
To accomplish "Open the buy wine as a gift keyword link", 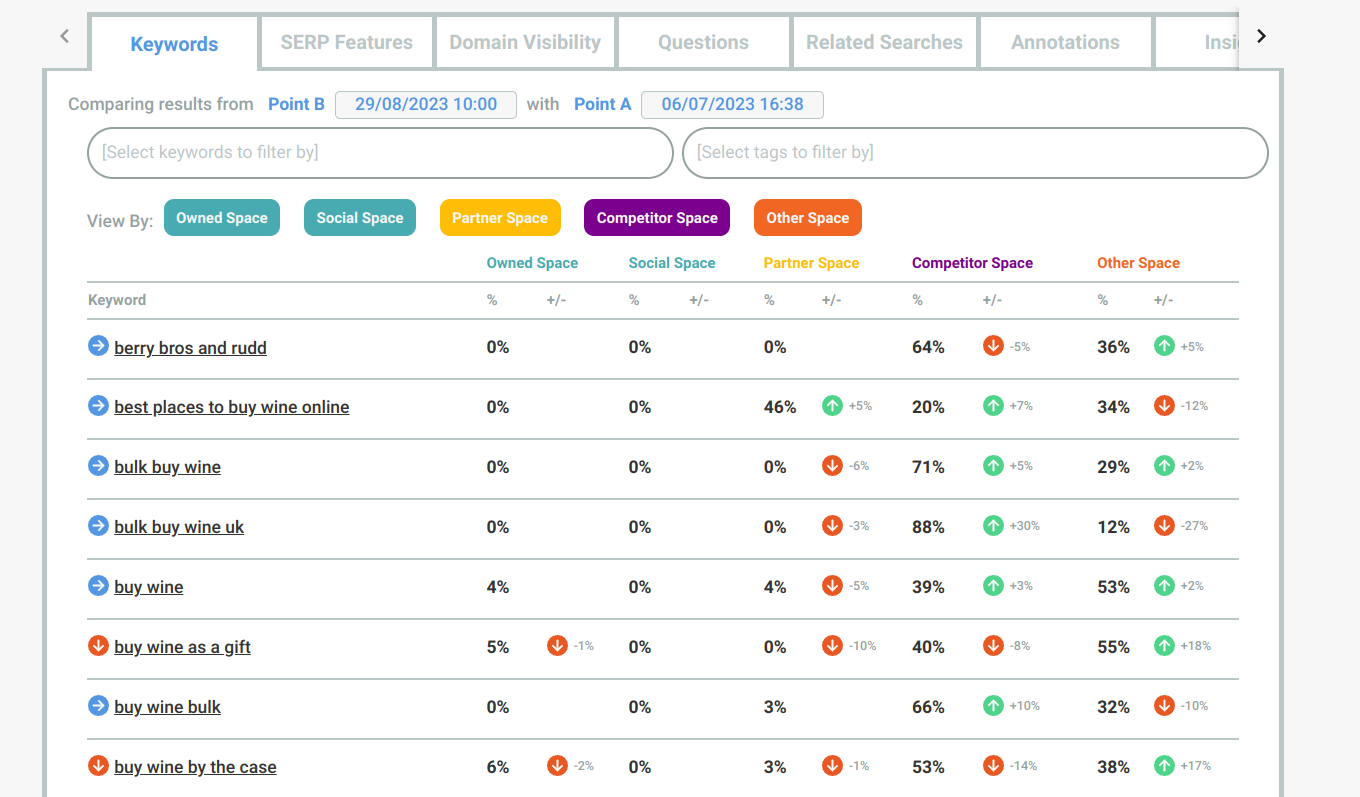I will (182, 648).
